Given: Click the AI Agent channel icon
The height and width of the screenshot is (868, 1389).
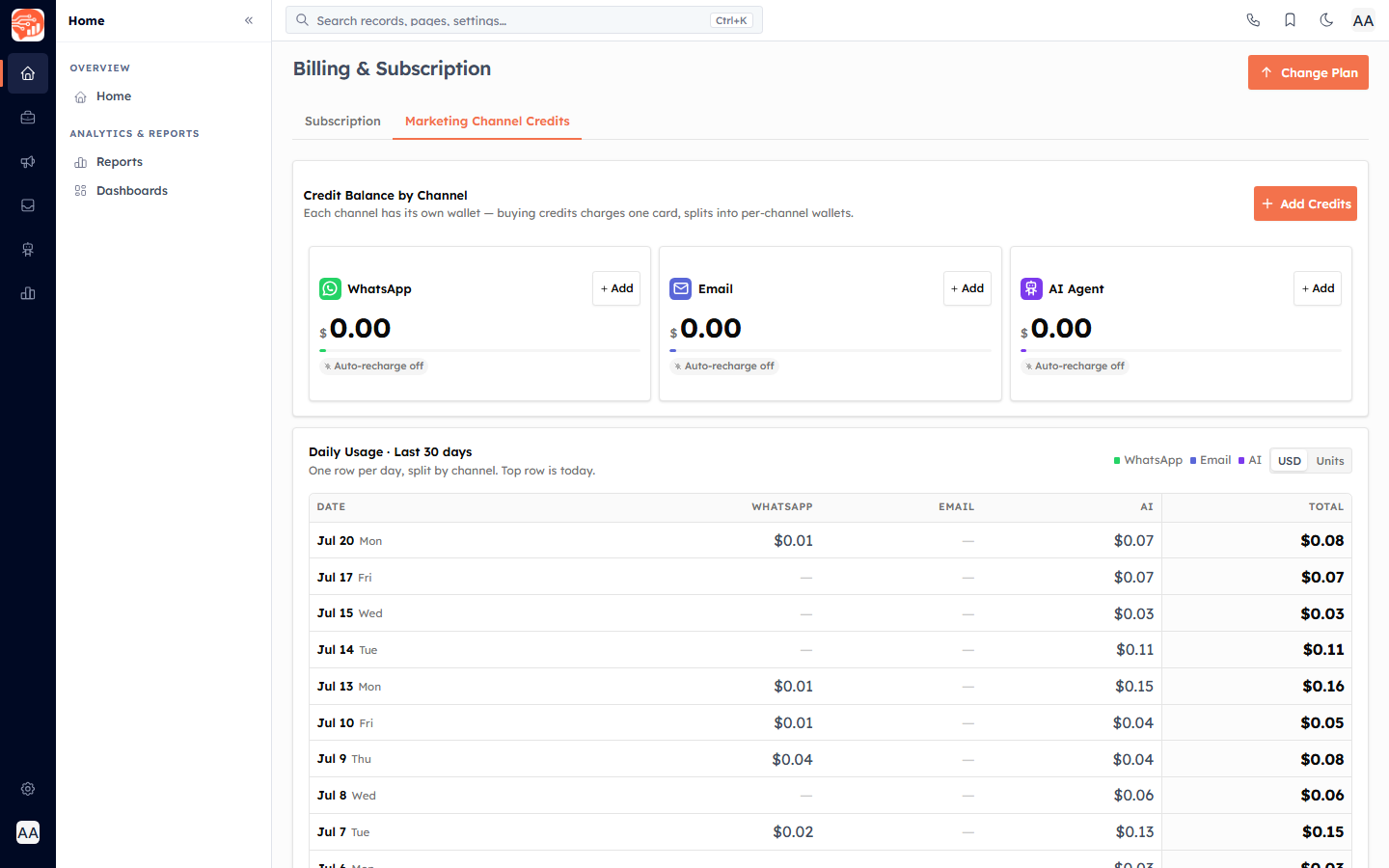Looking at the screenshot, I should point(1031,288).
